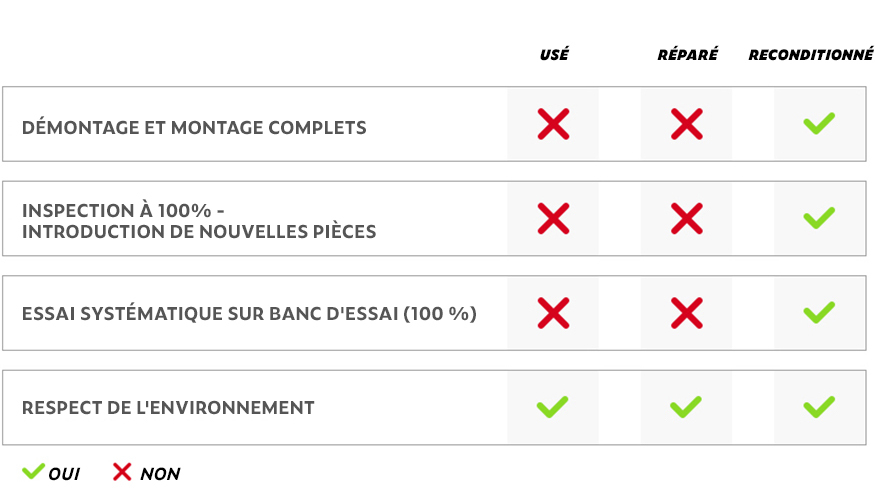The image size is (875, 500).
Task: Click red X for Usé in Inspection row
Action: click(x=553, y=218)
